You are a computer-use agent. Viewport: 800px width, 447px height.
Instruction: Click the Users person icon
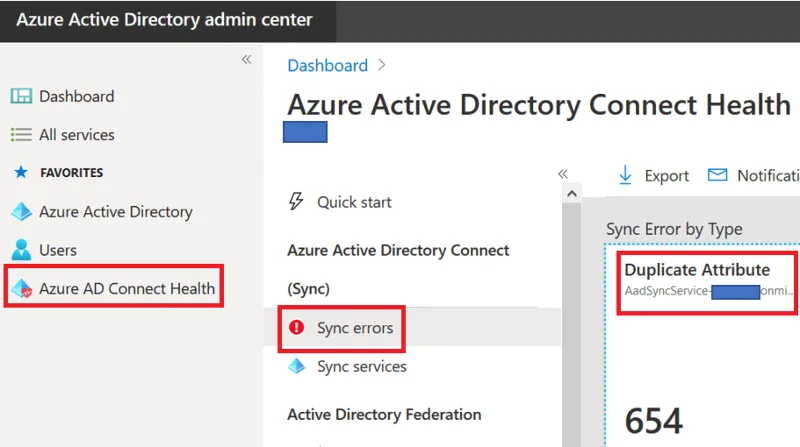click(21, 250)
